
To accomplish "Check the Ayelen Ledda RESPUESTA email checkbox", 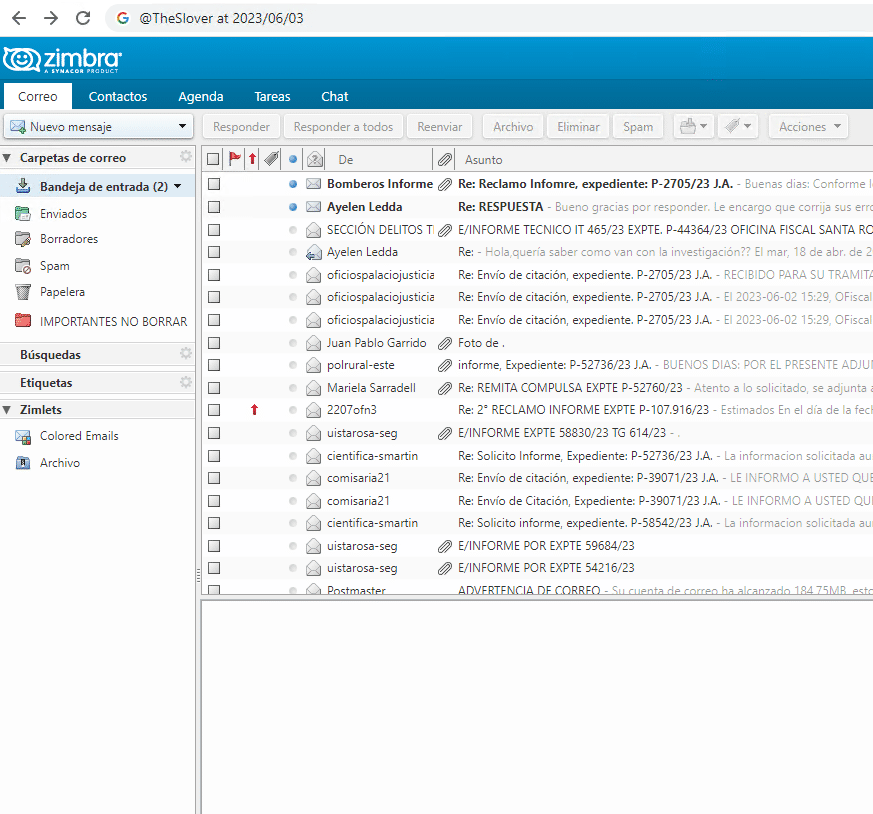I will [x=214, y=207].
